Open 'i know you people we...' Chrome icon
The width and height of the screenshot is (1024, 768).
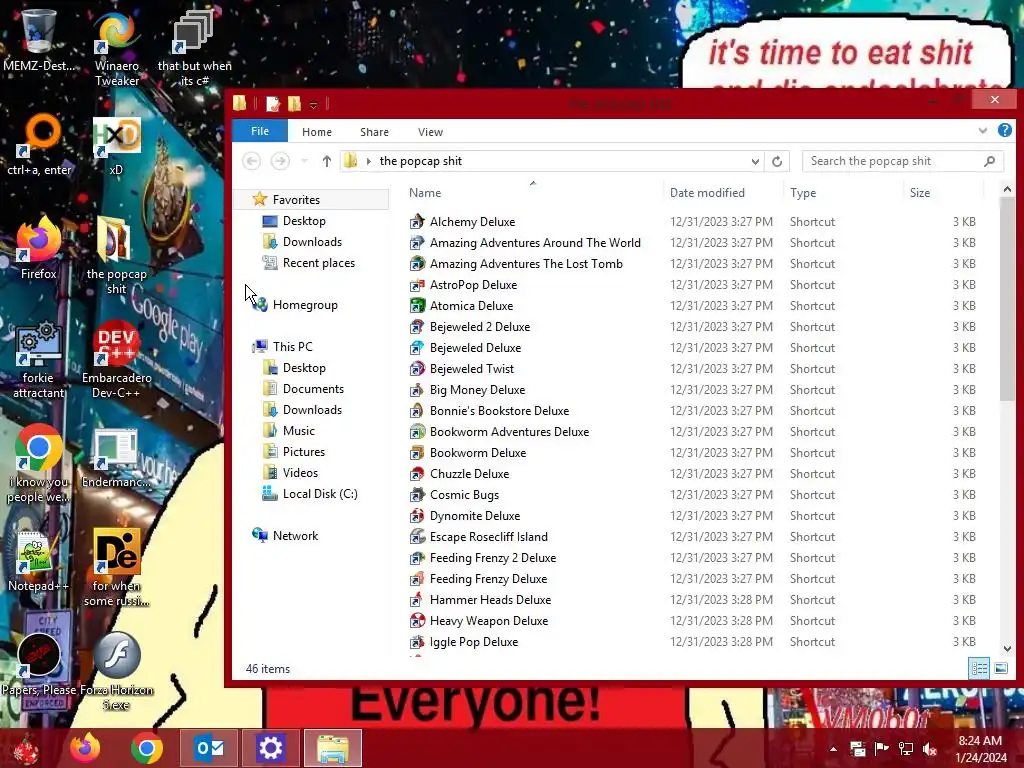[x=39, y=464]
